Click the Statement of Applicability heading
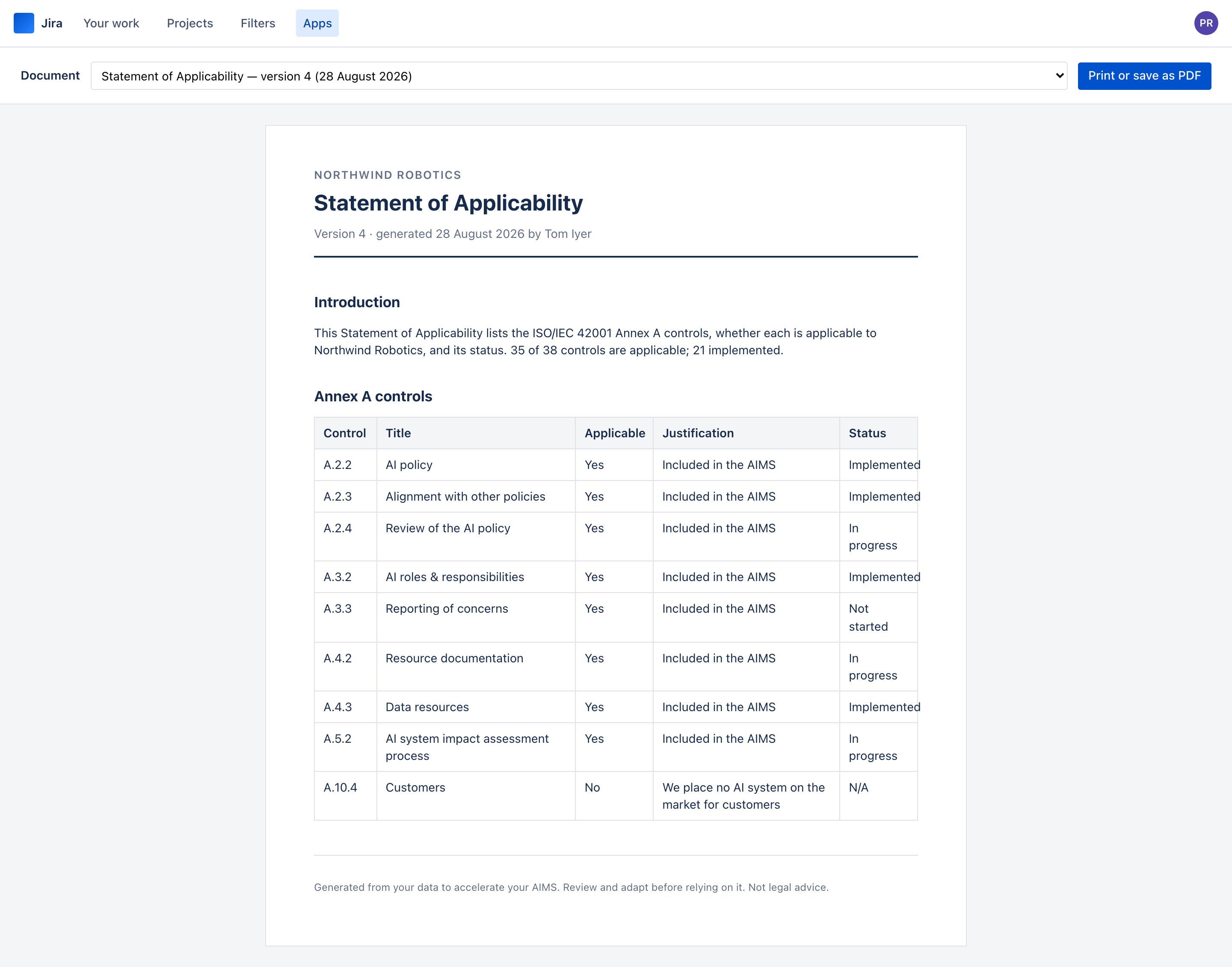 click(448, 203)
